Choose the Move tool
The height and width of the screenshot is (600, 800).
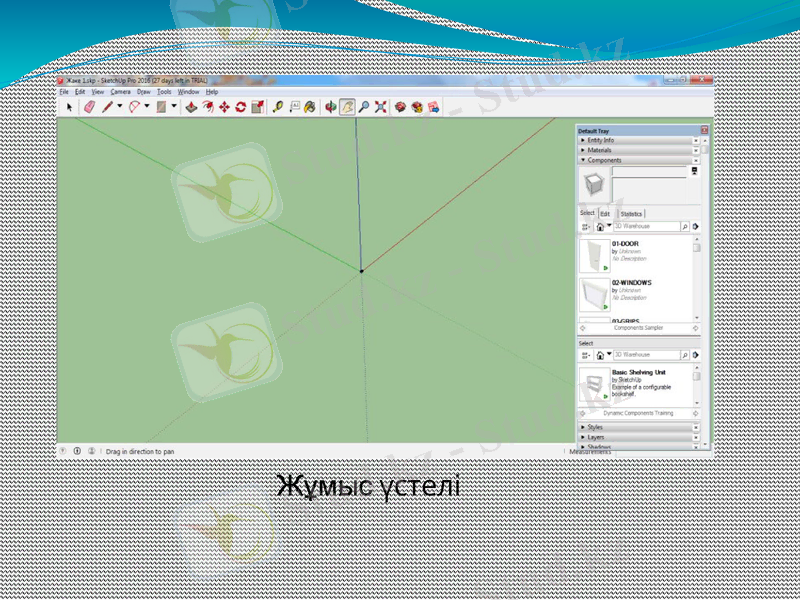pyautogui.click(x=224, y=106)
